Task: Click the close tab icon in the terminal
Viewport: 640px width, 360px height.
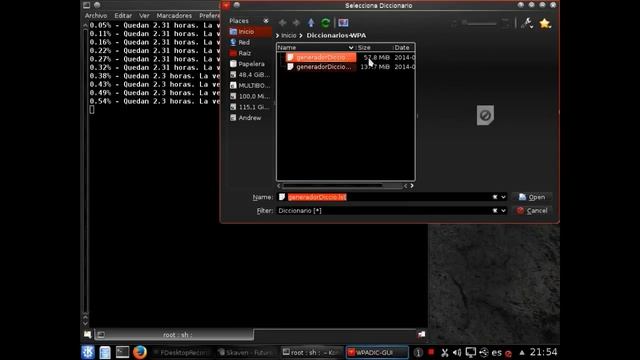Action: tap(422, 335)
